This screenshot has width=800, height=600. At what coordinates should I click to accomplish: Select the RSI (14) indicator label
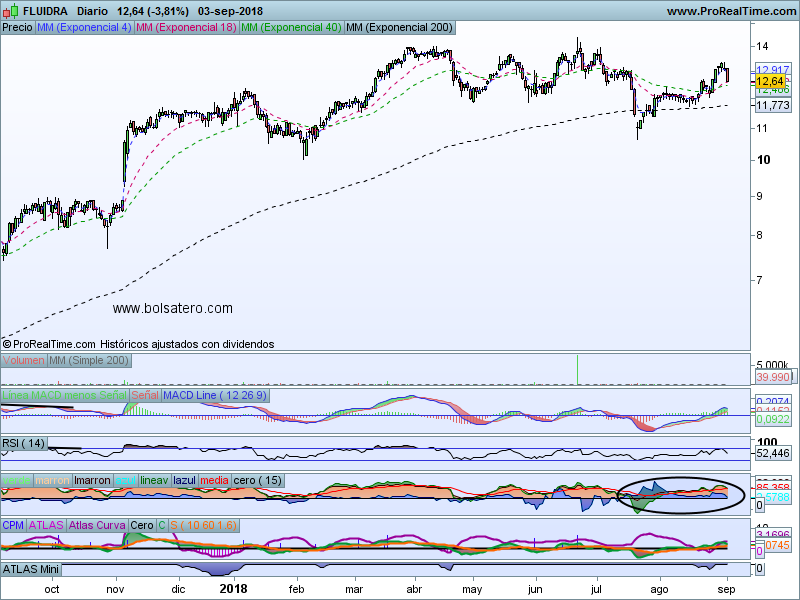pos(24,443)
